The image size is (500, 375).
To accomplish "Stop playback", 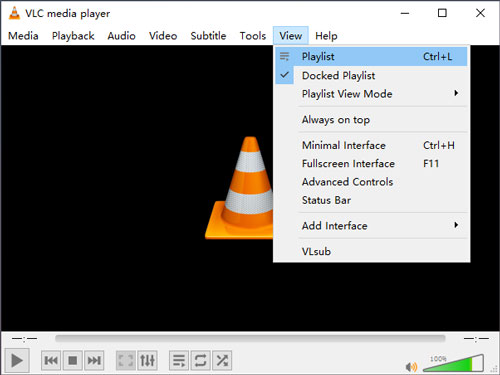I will pyautogui.click(x=73, y=360).
